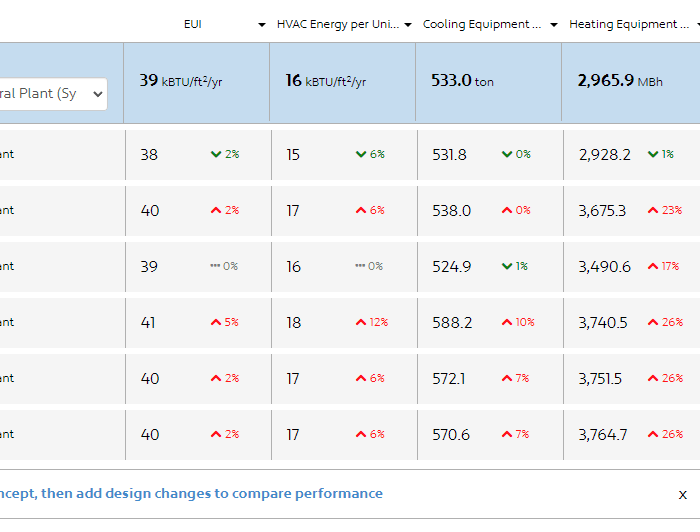Click red up arrow beside 10% cooling change

click(x=507, y=323)
